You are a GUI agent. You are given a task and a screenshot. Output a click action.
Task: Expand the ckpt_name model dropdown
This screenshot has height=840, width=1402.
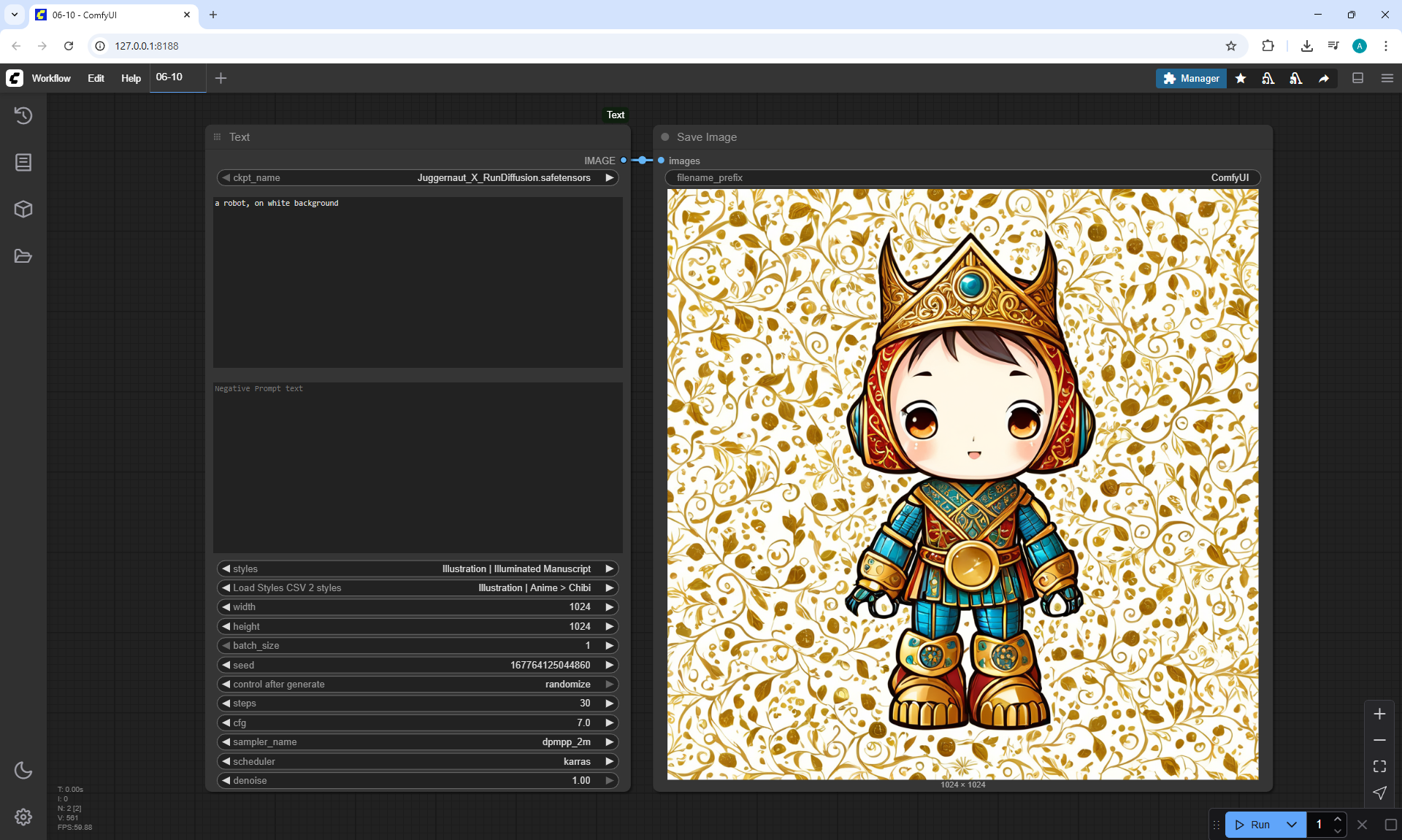coord(503,178)
